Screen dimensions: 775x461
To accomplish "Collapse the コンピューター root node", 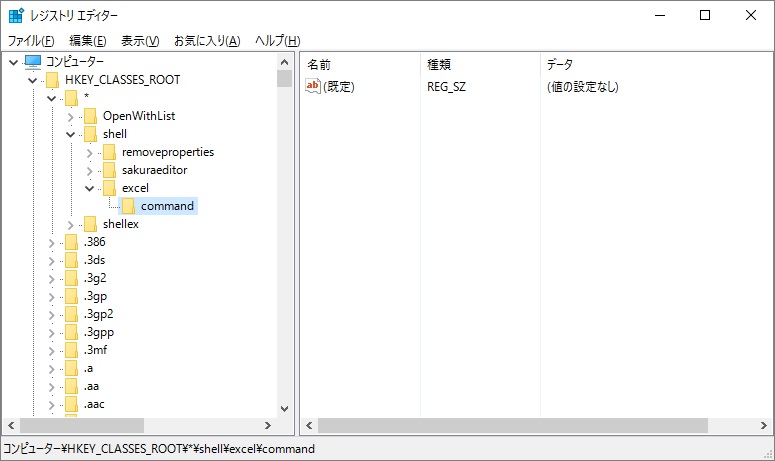I will tap(14, 62).
